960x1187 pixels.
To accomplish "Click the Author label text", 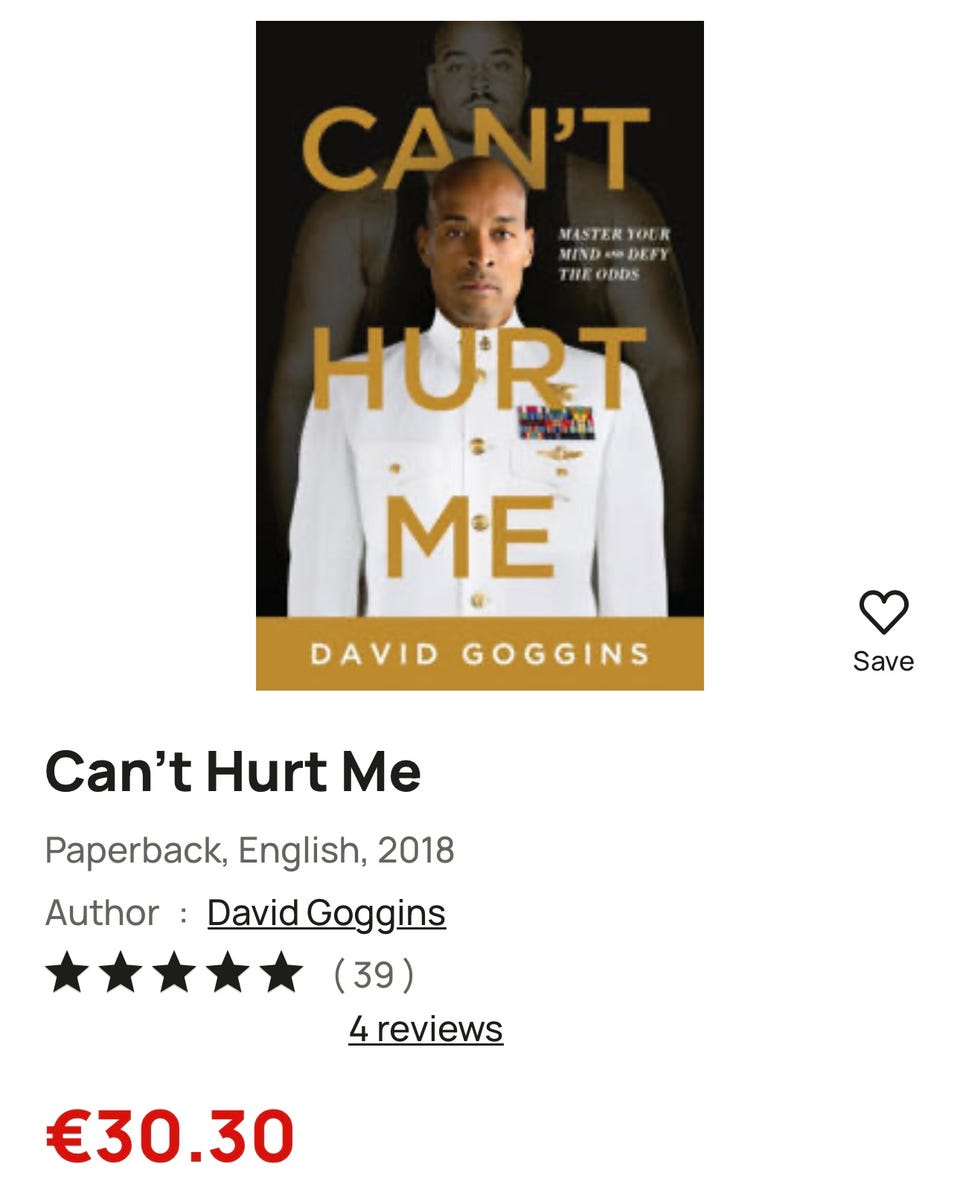I will [102, 912].
